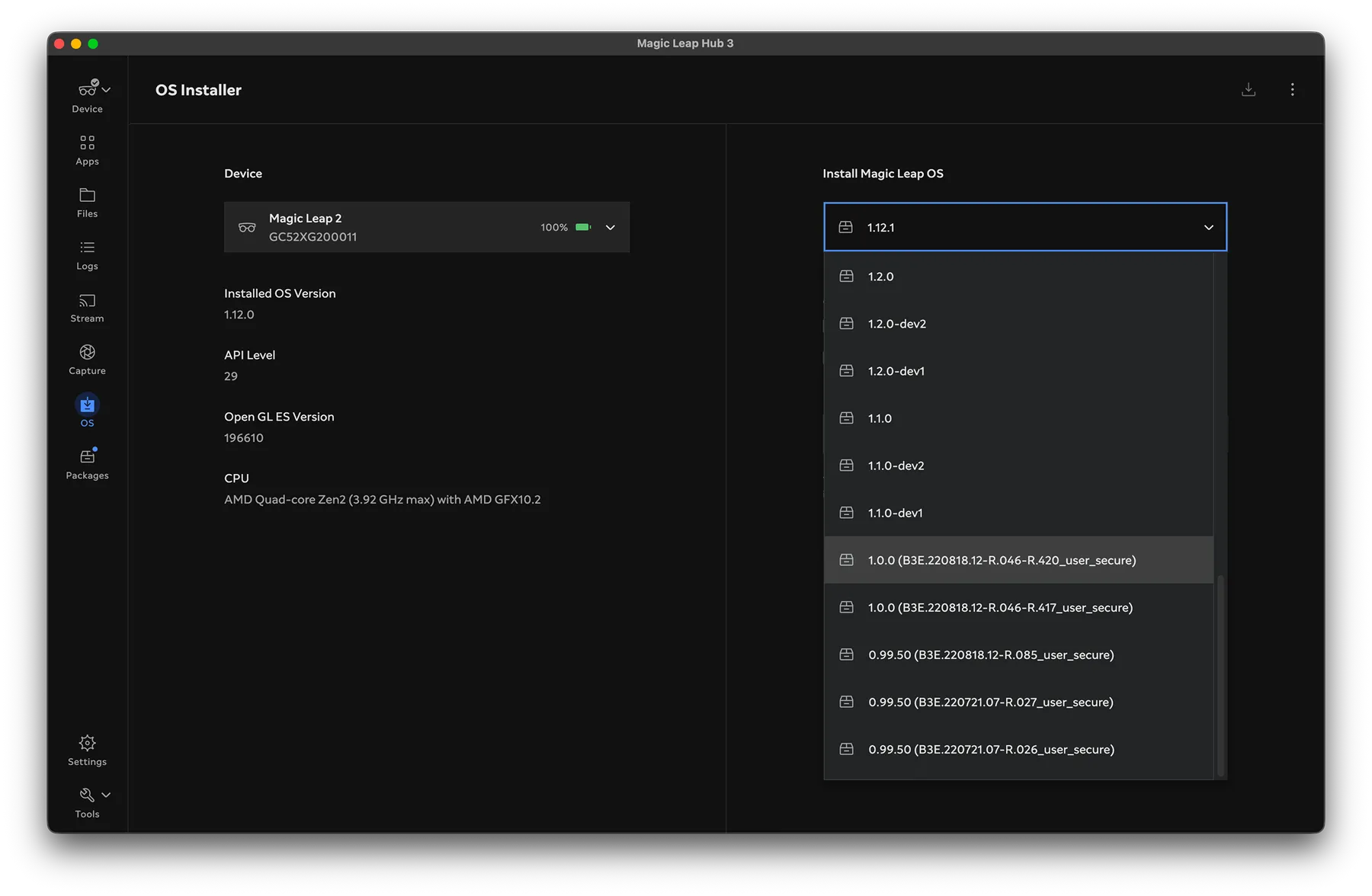This screenshot has height=896, width=1372.
Task: Select 1.0.0 build R.417_user_secure
Action: coord(1018,607)
